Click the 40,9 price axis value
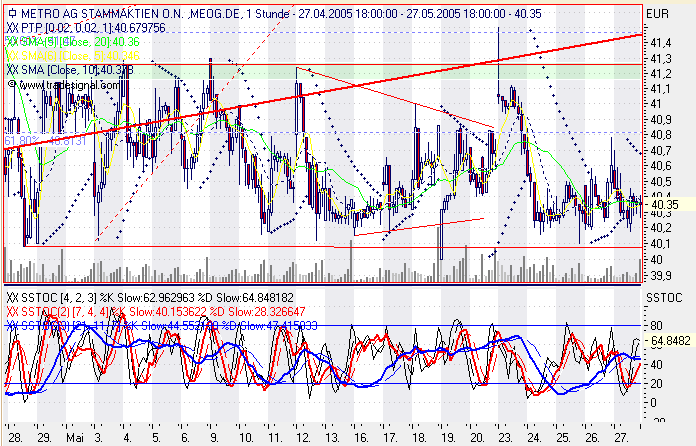 pos(661,119)
